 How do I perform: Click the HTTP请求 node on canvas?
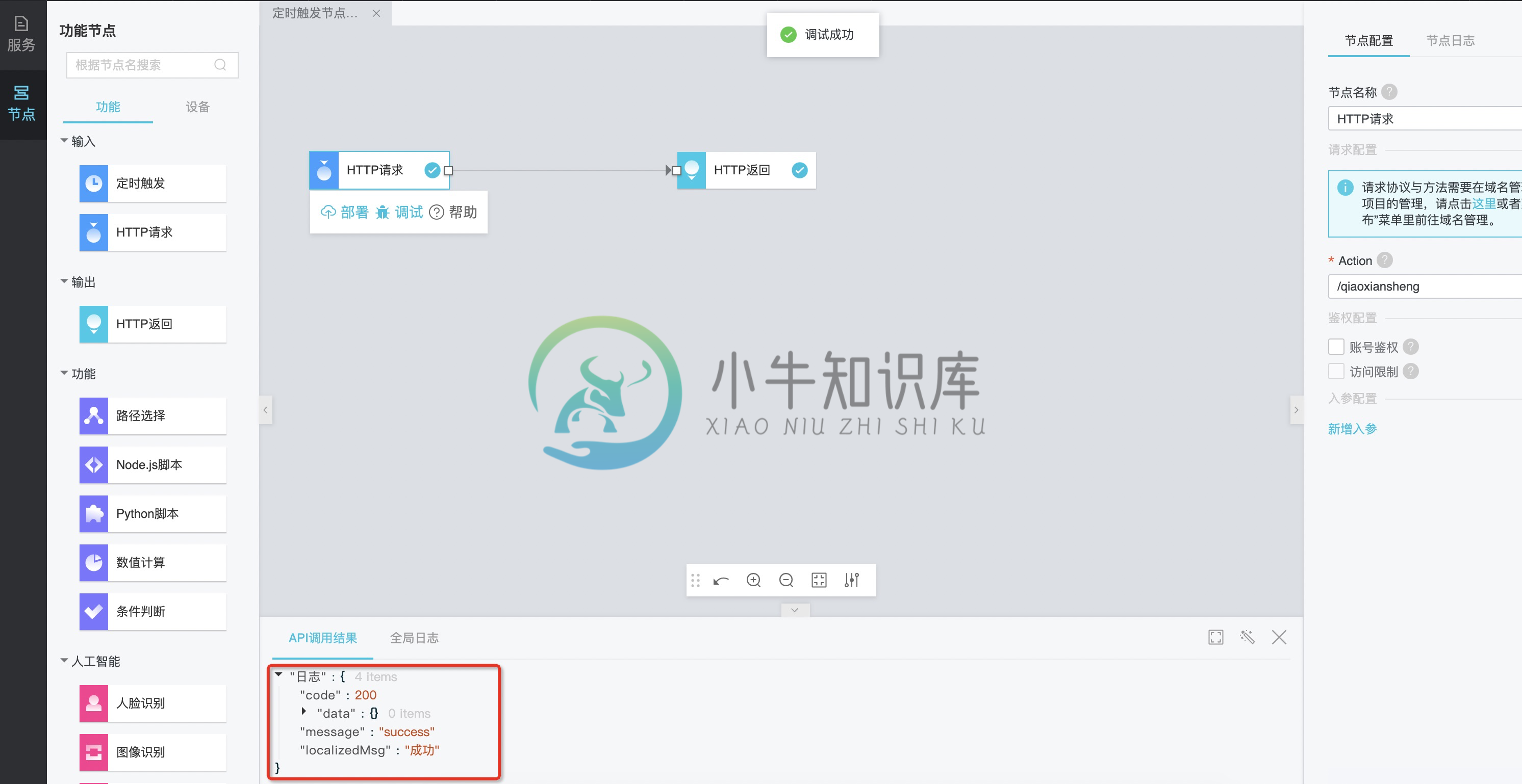click(x=379, y=170)
